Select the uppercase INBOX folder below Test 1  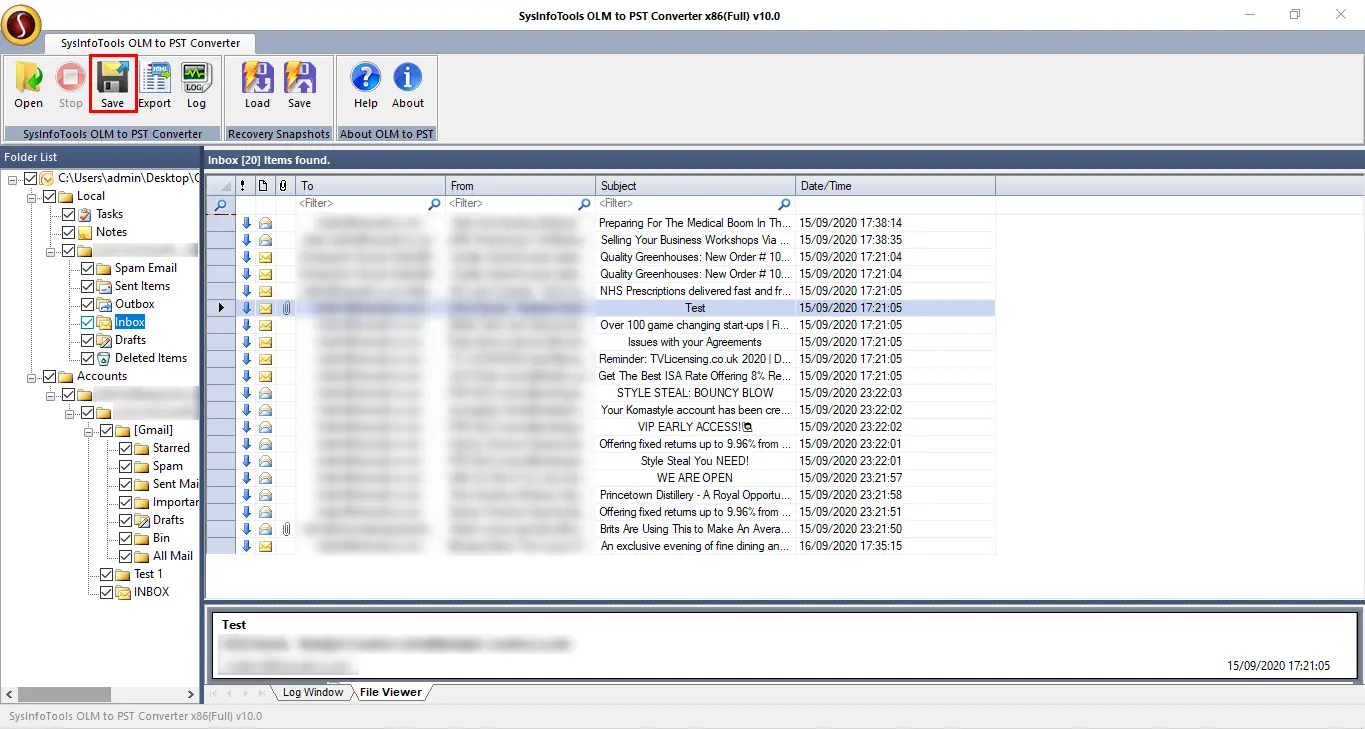pos(152,592)
